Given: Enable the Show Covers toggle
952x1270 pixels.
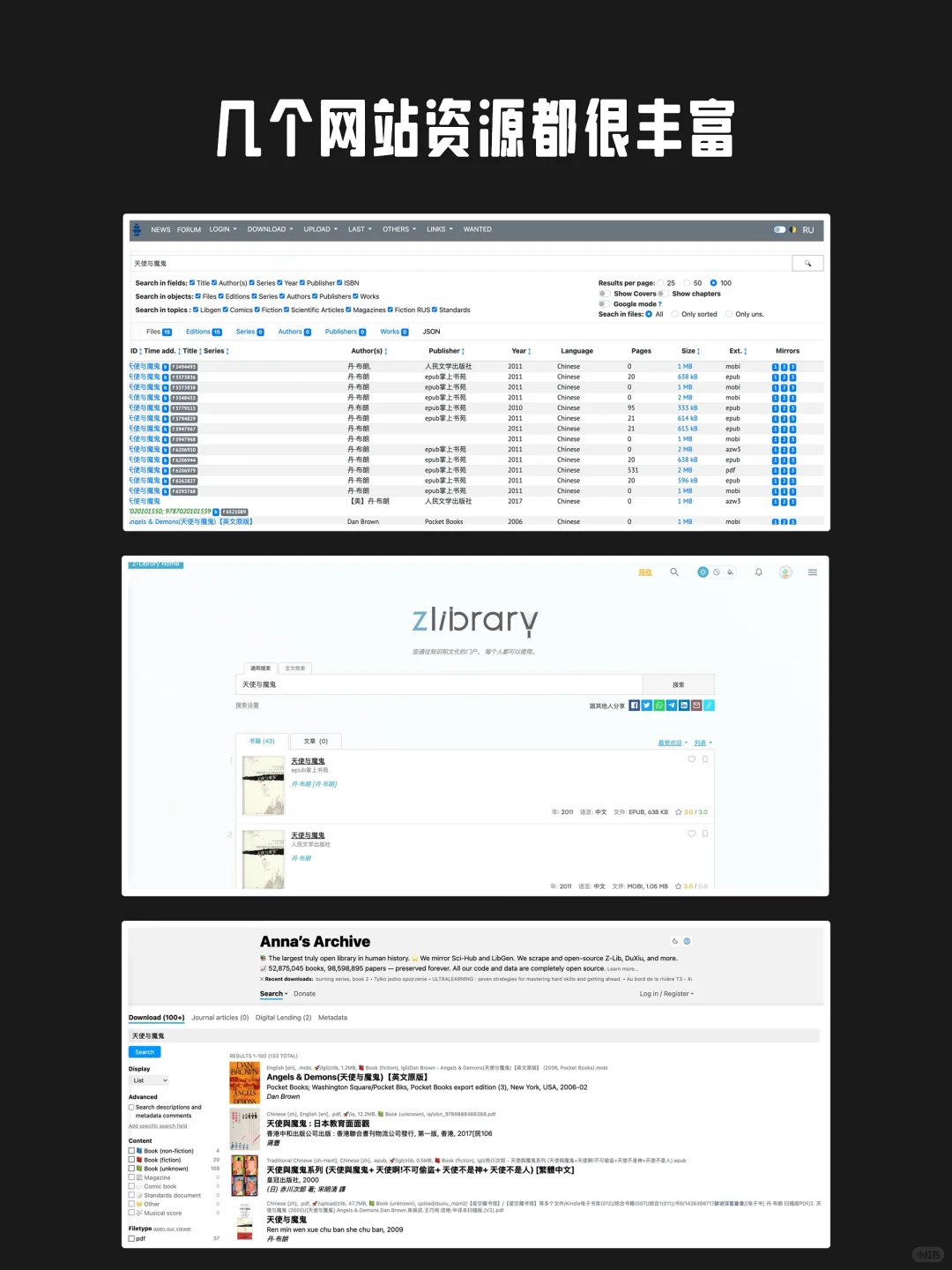Looking at the screenshot, I should pos(604,294).
